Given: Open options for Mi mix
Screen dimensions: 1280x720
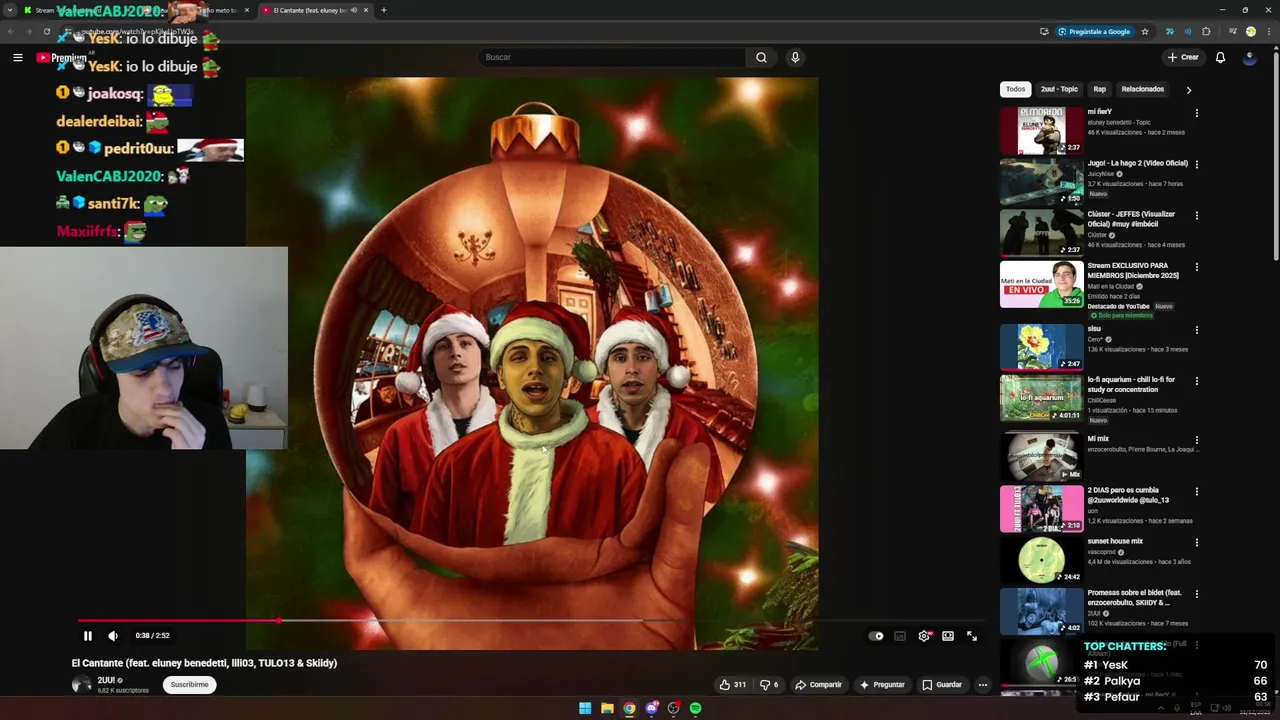Looking at the screenshot, I should pyautogui.click(x=1196, y=440).
